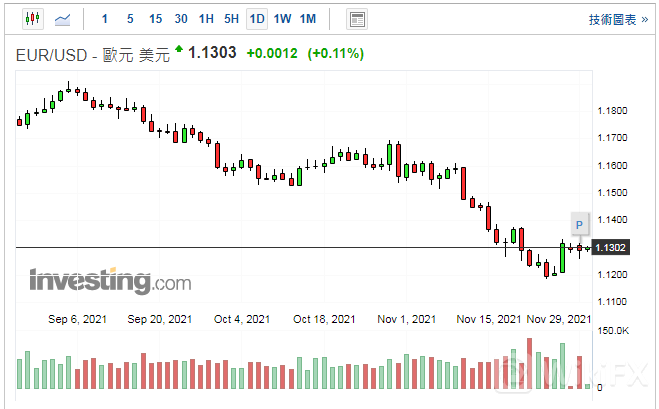Screen dimensions: 659x409
Task: Select the 15-minute timeframe
Action: (x=155, y=19)
